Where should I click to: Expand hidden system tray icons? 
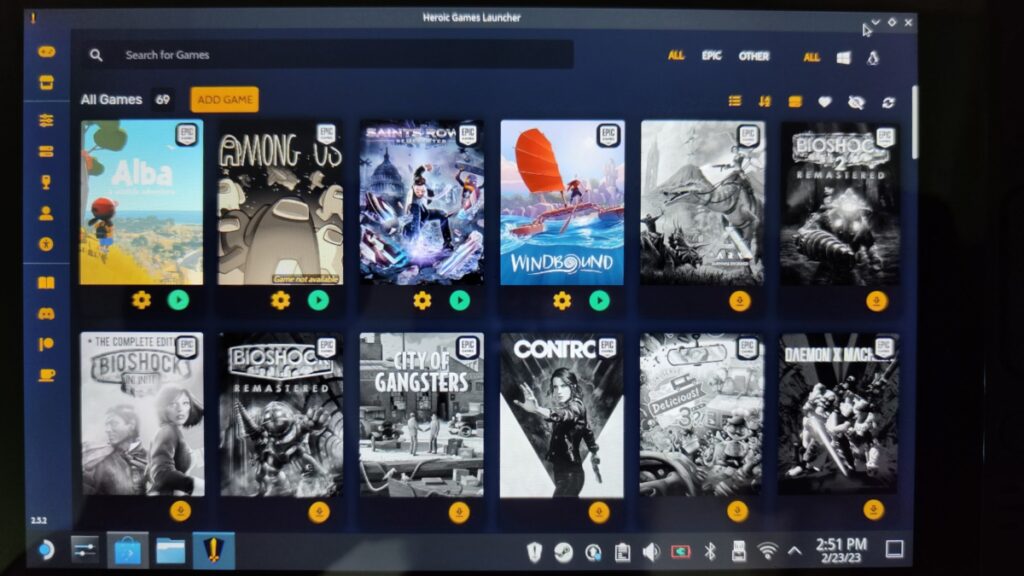coord(797,549)
